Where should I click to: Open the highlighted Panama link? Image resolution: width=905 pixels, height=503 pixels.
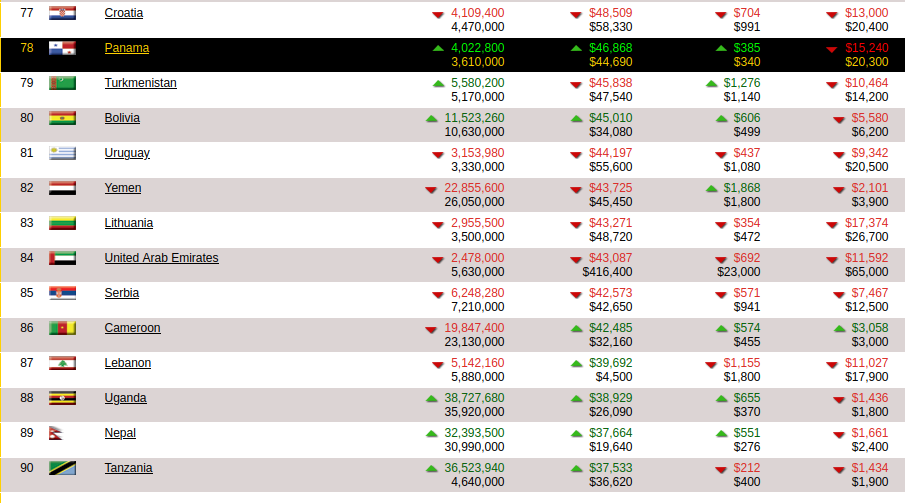126,48
